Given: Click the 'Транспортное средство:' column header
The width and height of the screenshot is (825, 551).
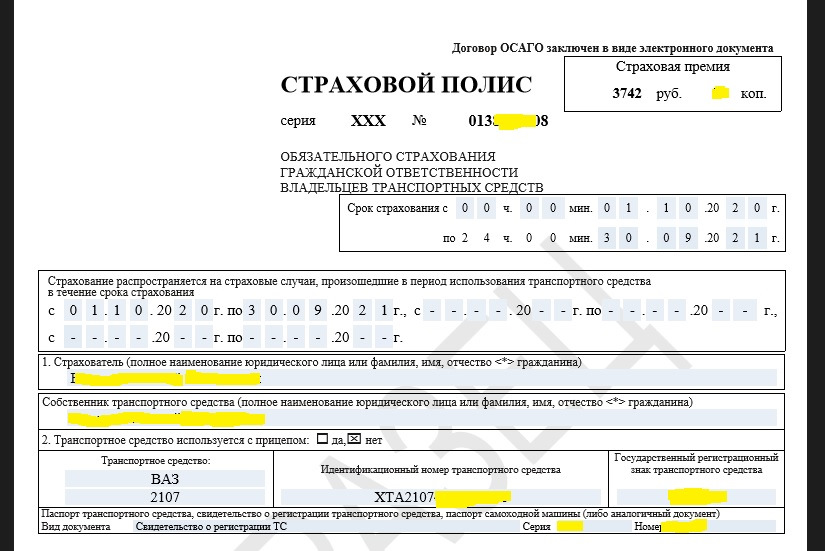Looking at the screenshot, I should click(156, 461).
